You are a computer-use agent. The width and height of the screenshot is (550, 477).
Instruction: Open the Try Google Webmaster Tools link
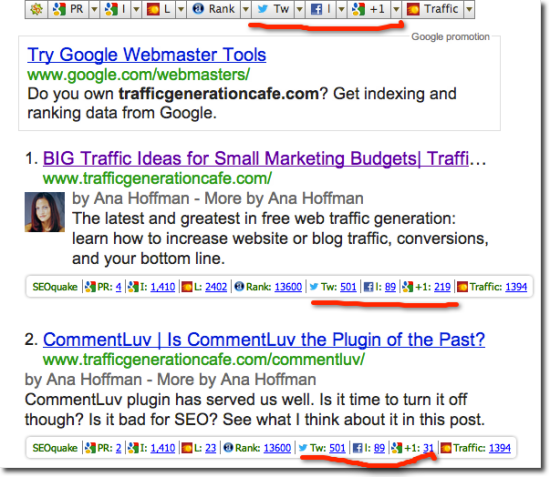point(147,55)
